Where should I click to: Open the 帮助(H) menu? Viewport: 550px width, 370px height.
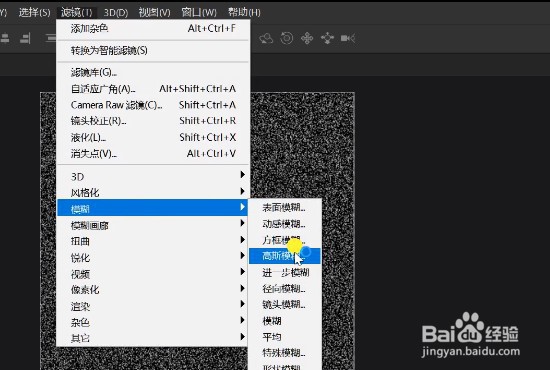(x=244, y=12)
